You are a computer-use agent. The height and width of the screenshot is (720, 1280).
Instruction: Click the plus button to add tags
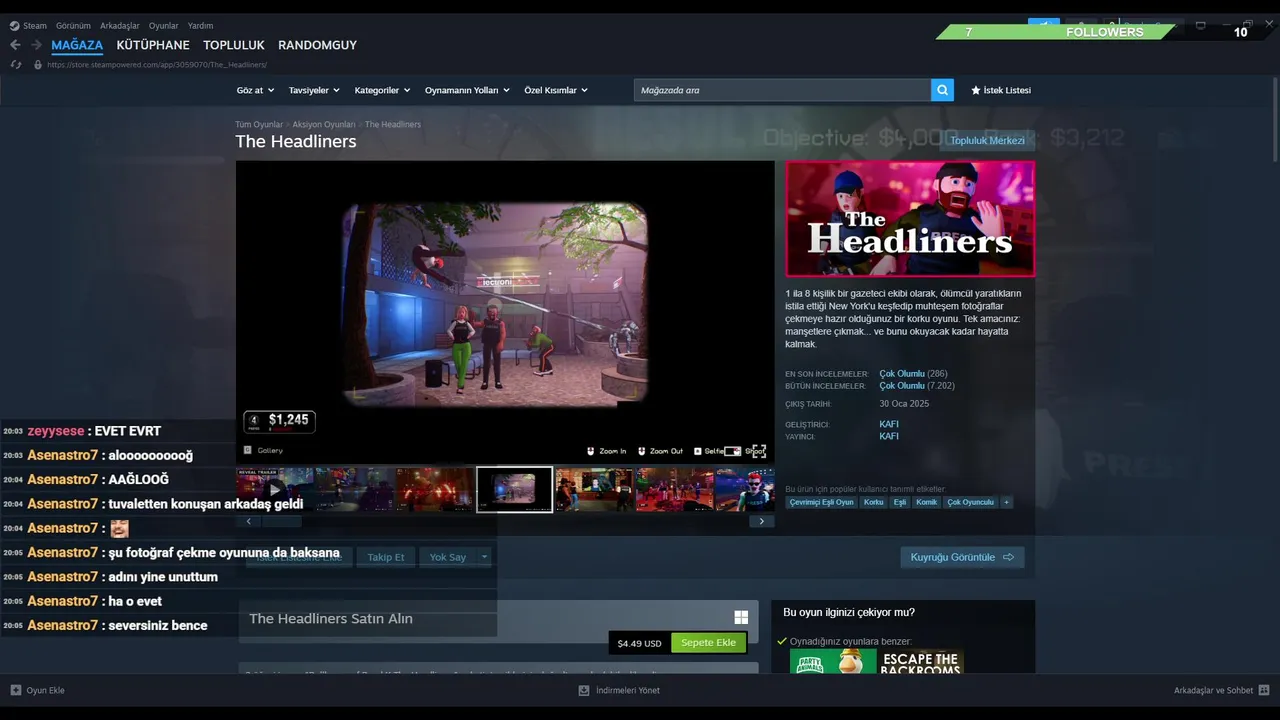[x=1006, y=502]
